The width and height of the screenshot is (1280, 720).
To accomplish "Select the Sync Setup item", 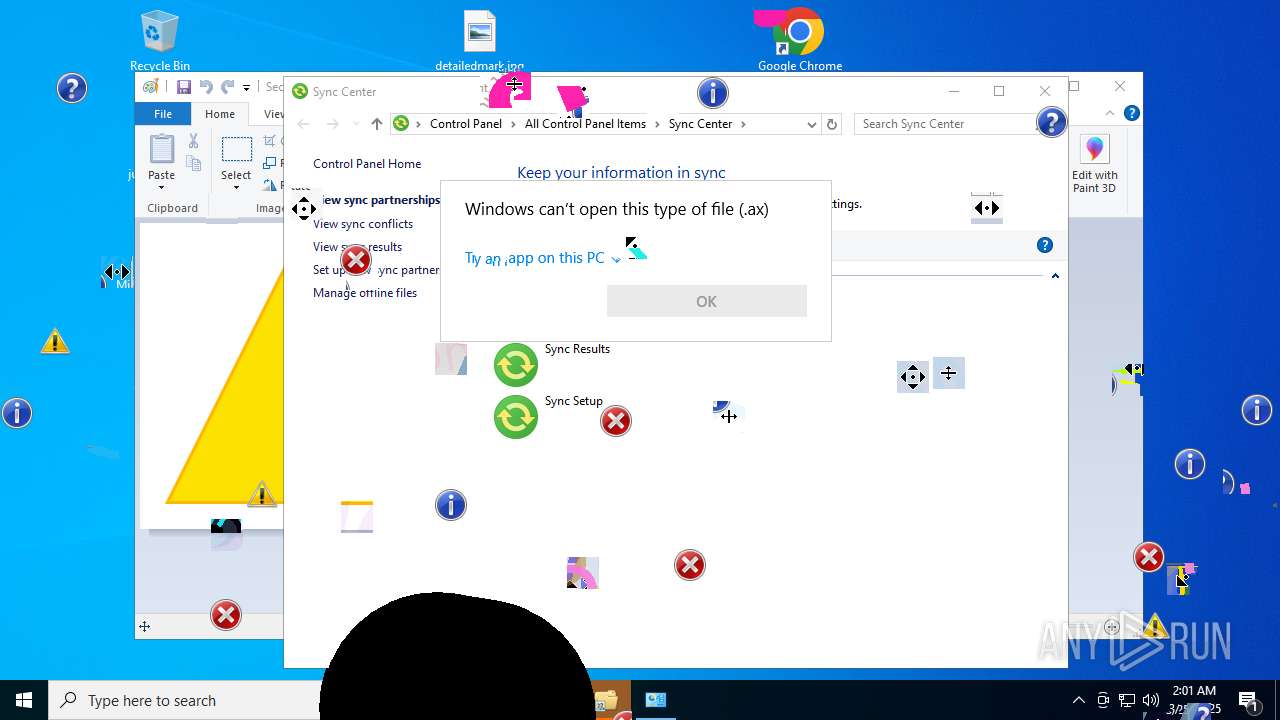I will [549, 416].
